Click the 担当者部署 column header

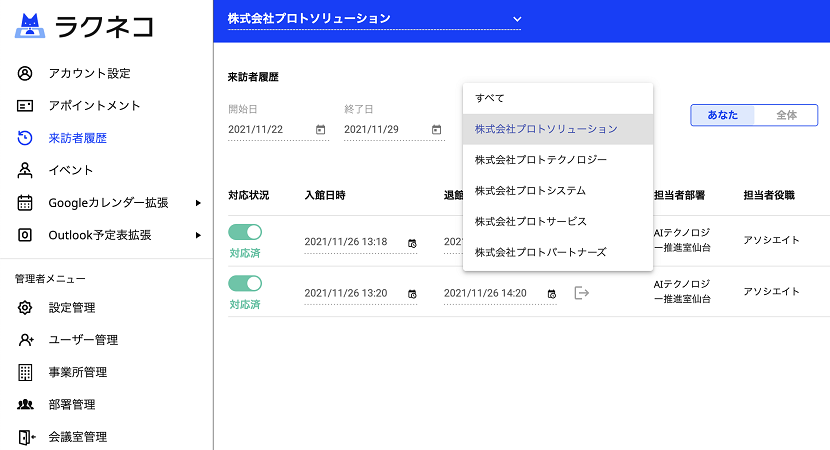680,195
